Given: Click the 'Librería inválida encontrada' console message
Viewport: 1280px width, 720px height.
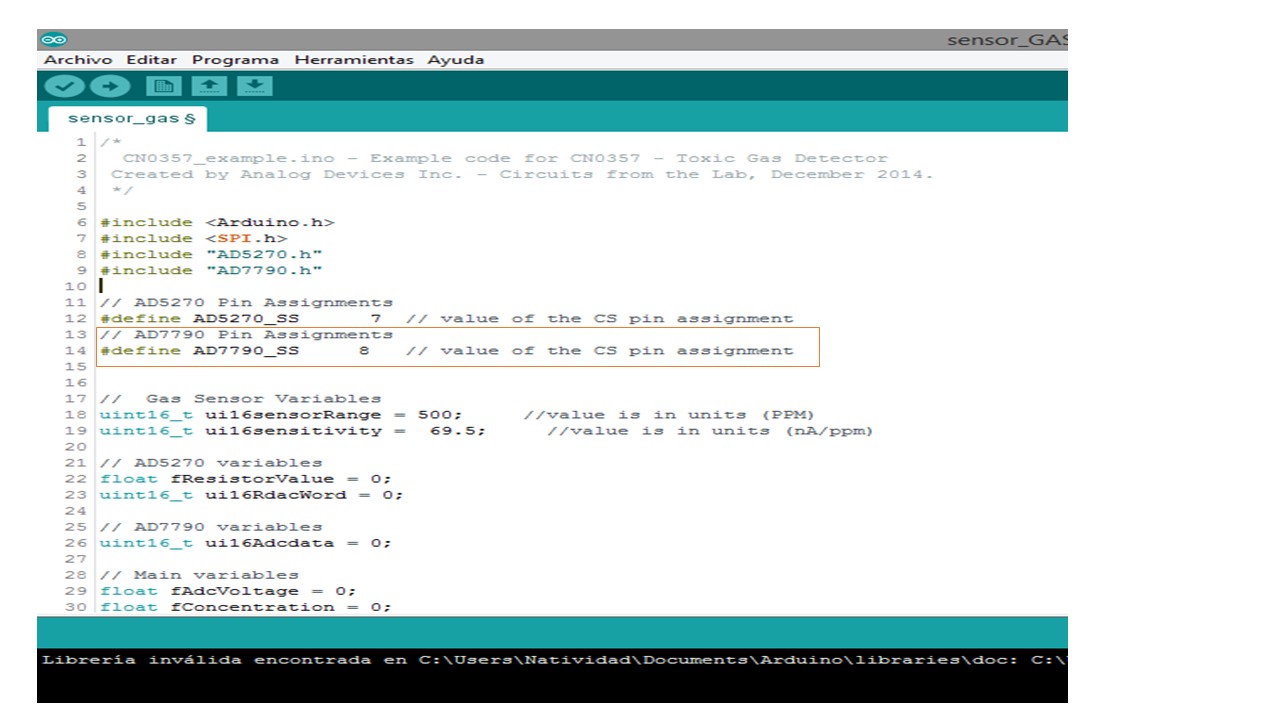Looking at the screenshot, I should (554, 661).
